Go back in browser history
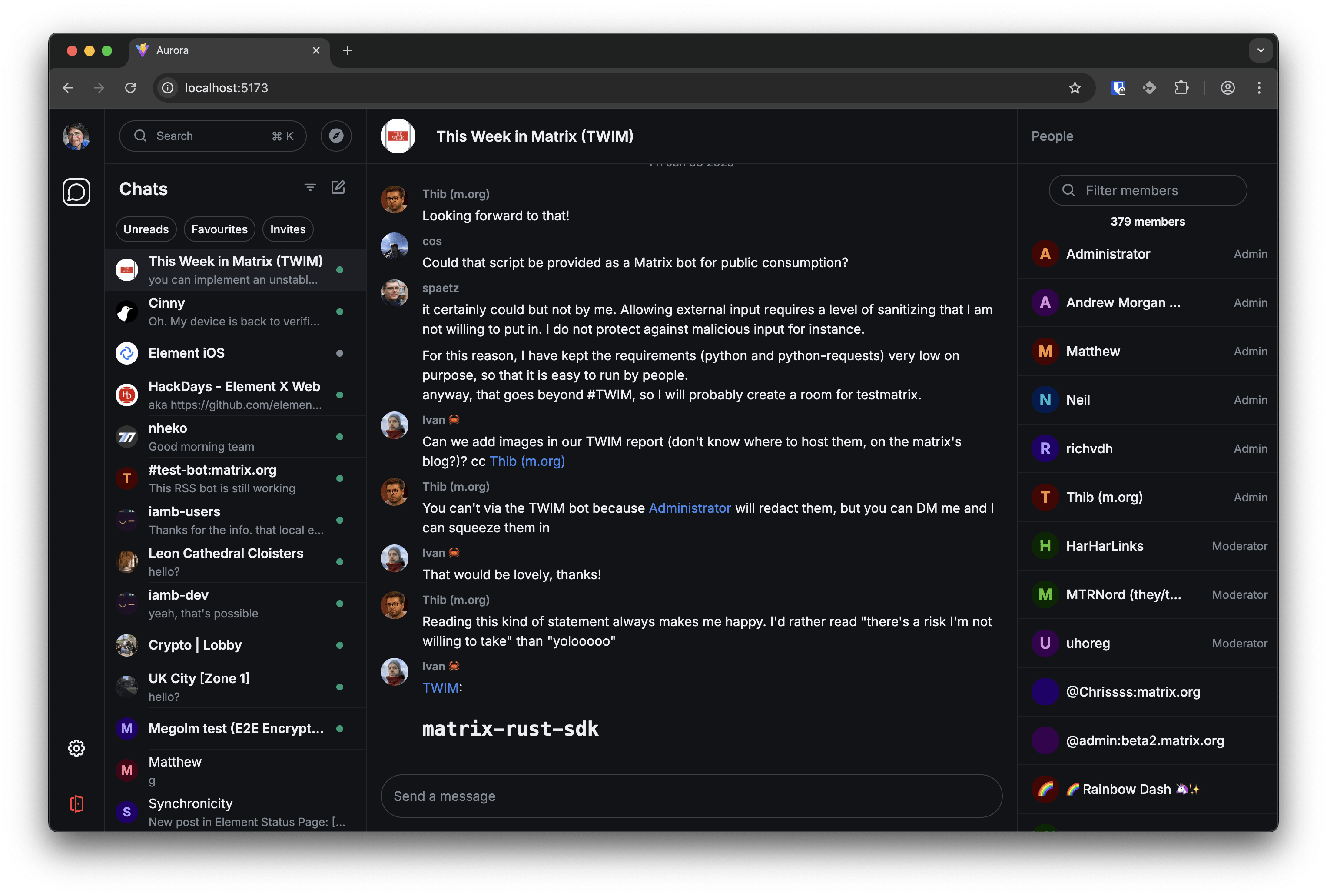 68,88
